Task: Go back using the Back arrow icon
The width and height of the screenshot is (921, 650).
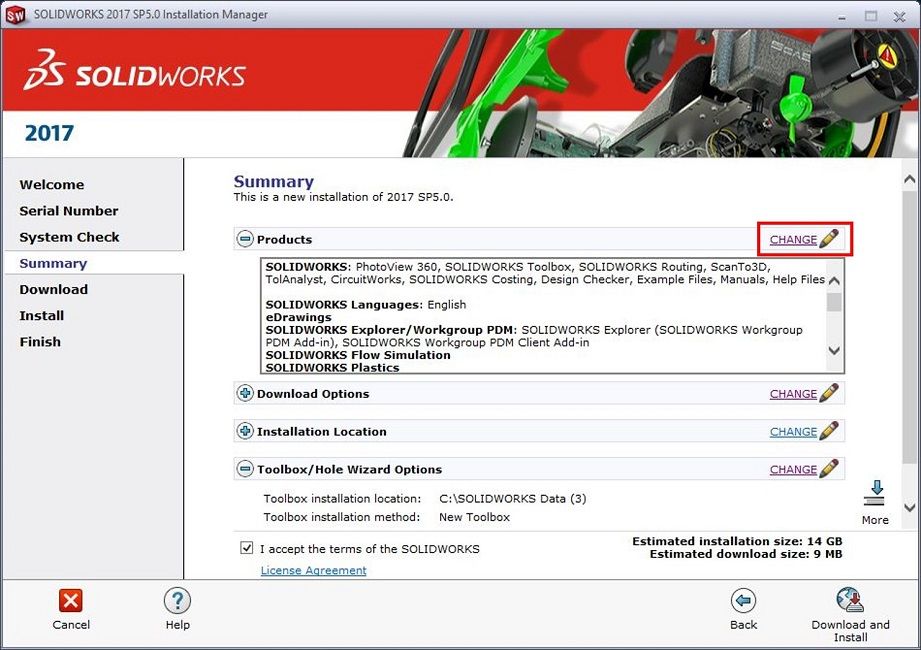Action: point(743,600)
